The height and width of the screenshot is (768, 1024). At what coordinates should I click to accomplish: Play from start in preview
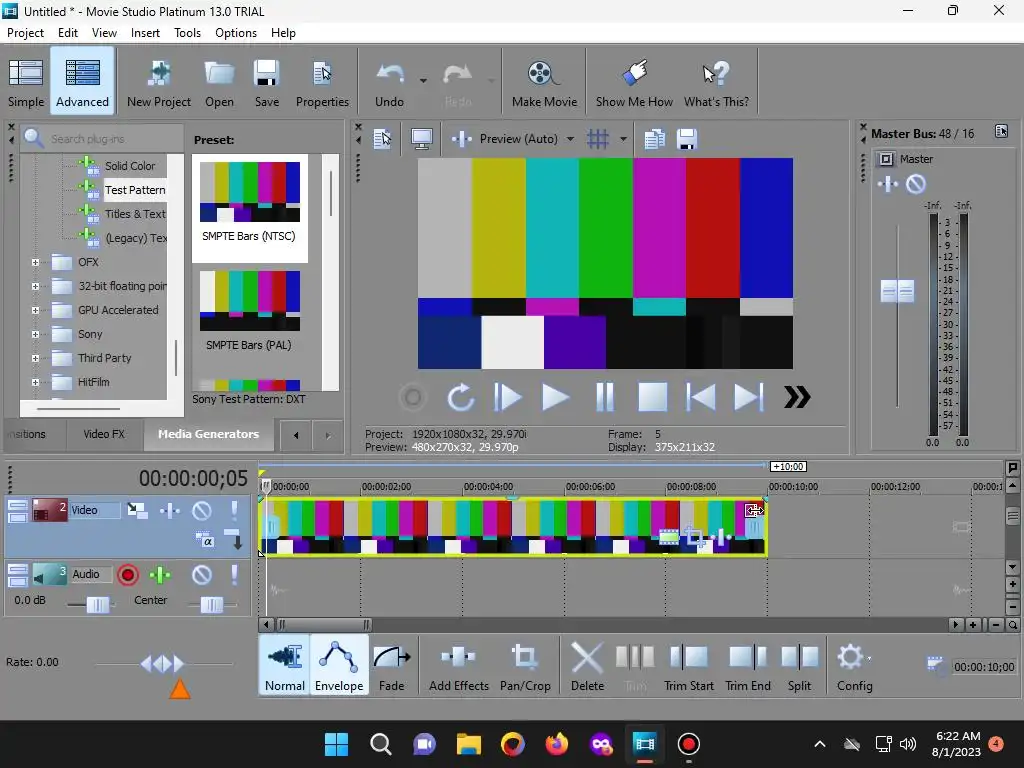click(x=507, y=397)
